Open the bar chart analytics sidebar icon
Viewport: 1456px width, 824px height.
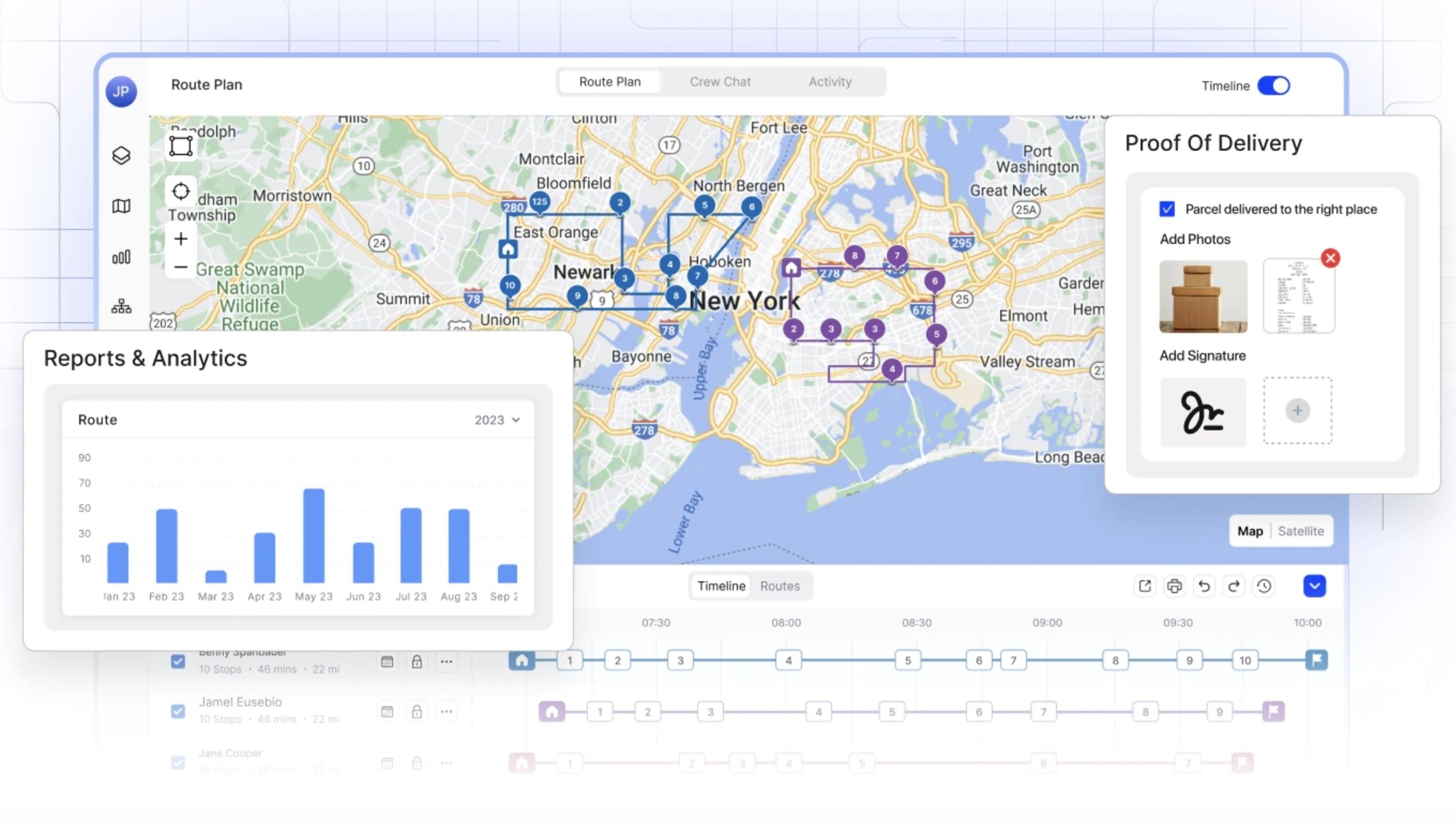point(121,257)
